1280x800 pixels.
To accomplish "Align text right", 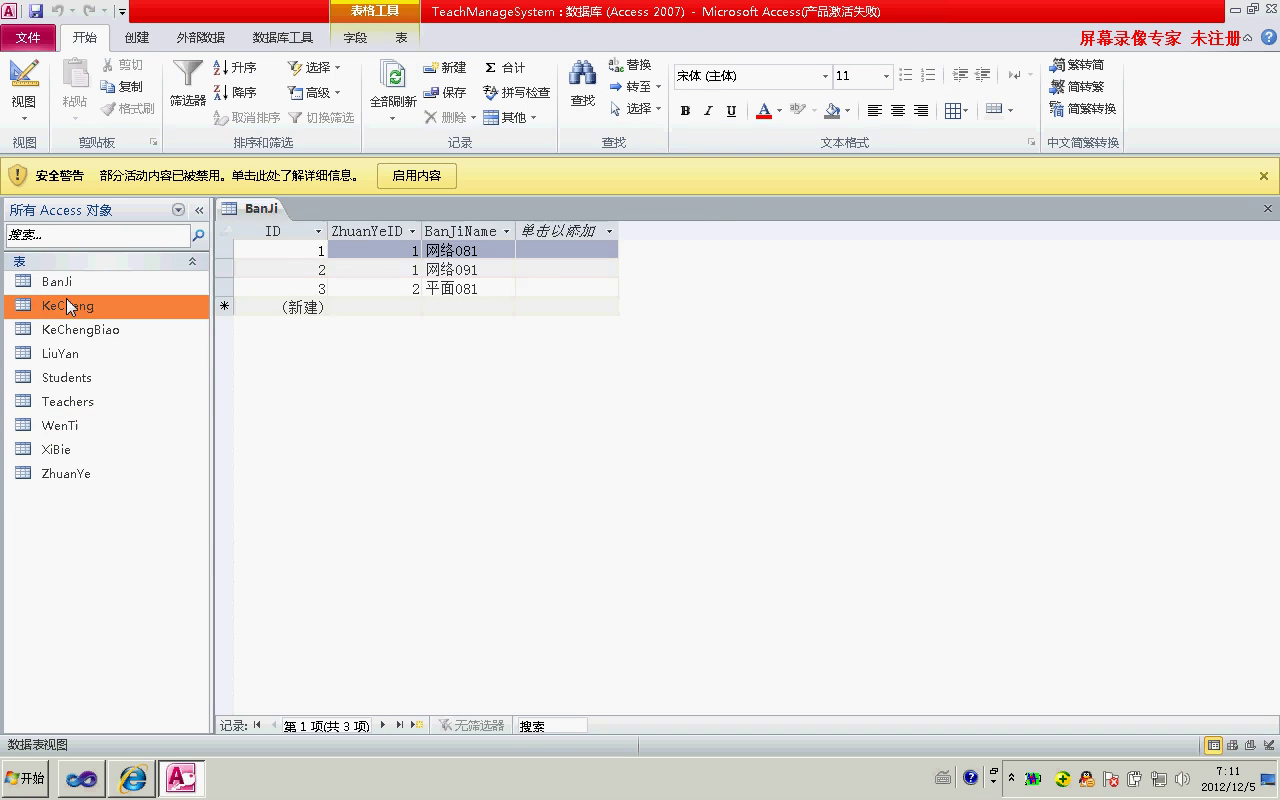I will click(x=921, y=111).
